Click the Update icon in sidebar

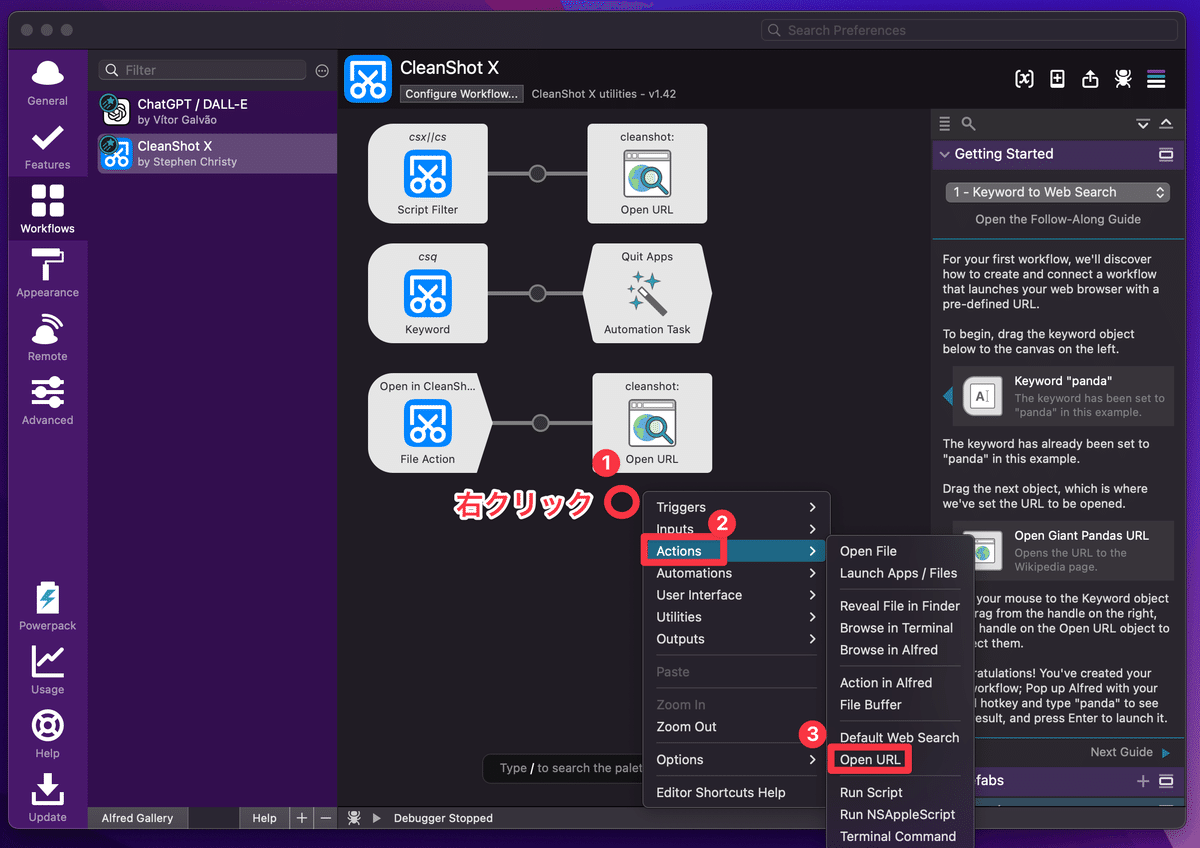pyautogui.click(x=47, y=798)
